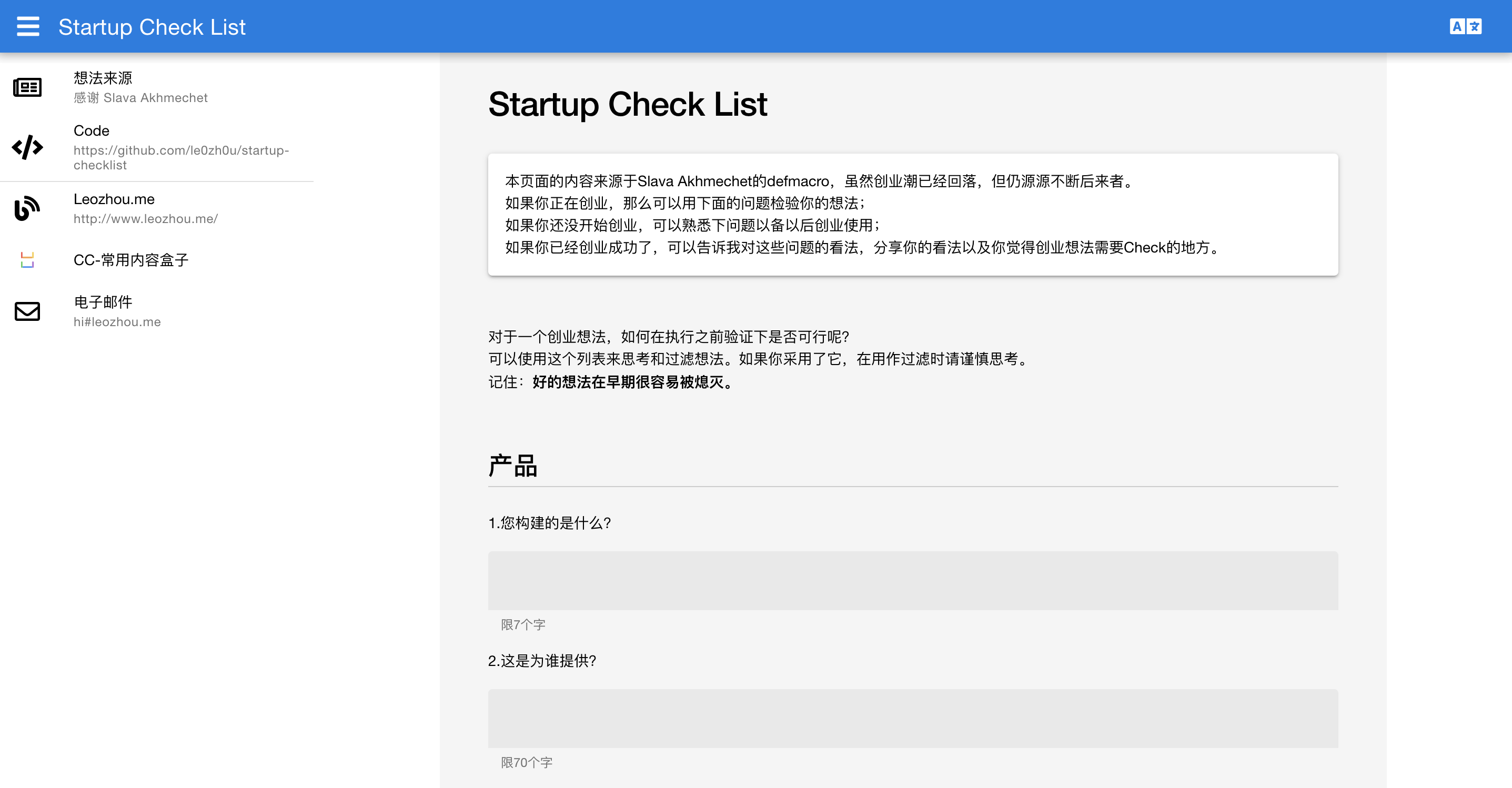Click the 限70个字 hint text
The image size is (1512, 788).
(x=527, y=763)
